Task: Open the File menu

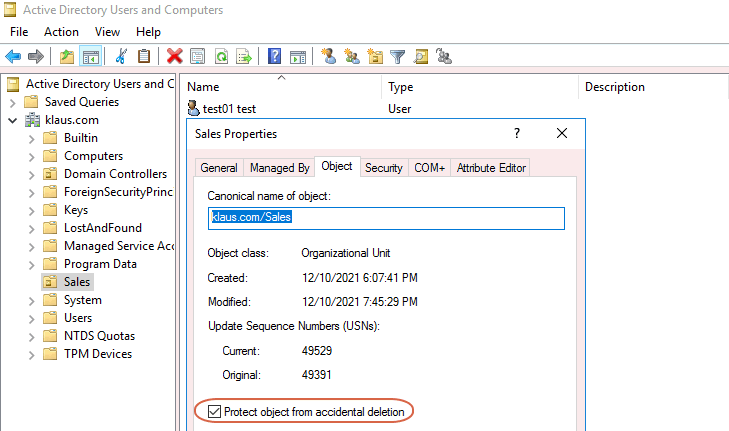Action: [19, 32]
